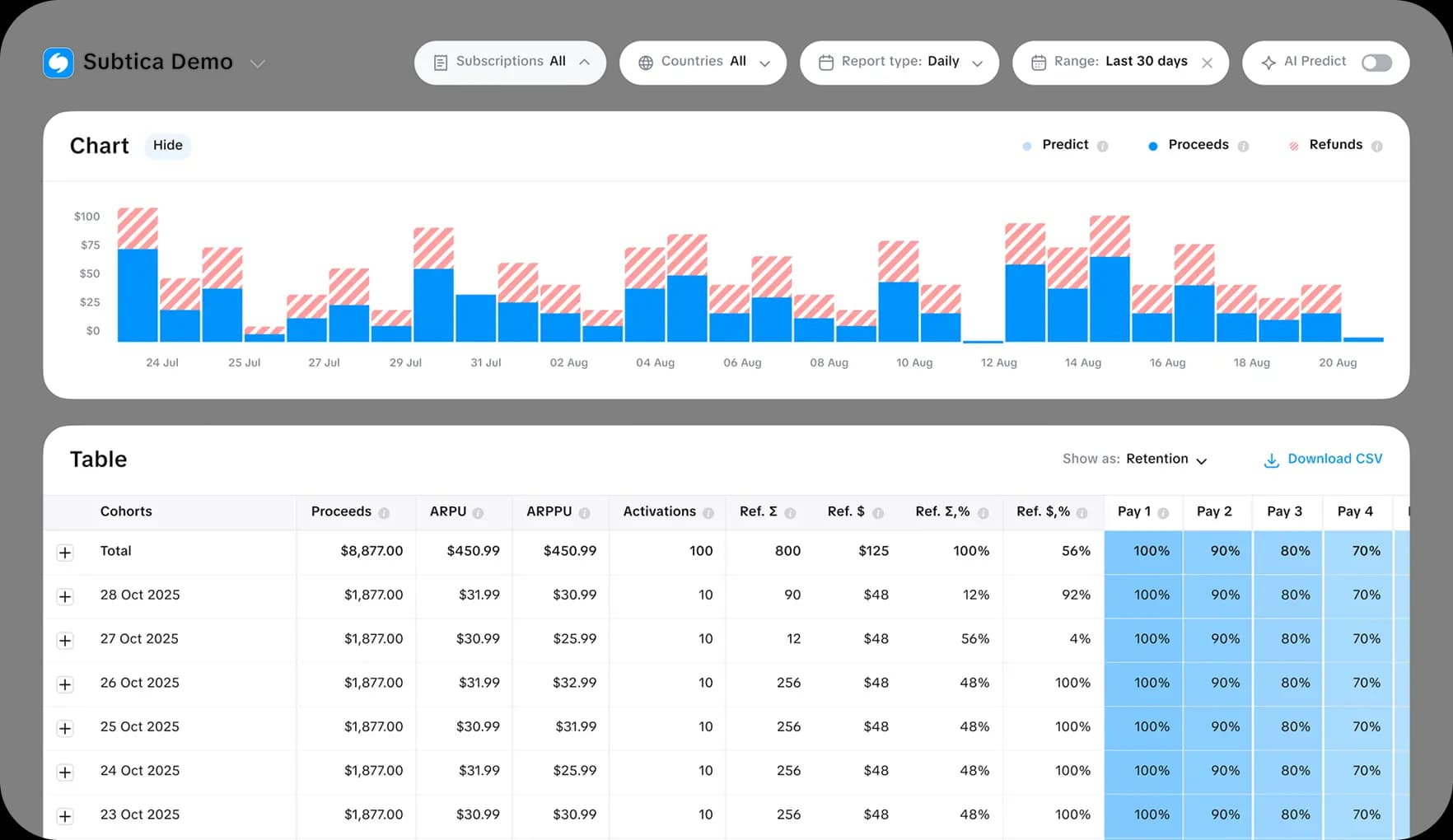Screen dimensions: 1453x840
Task: Click the download icon beside Download CSV
Action: (1271, 460)
